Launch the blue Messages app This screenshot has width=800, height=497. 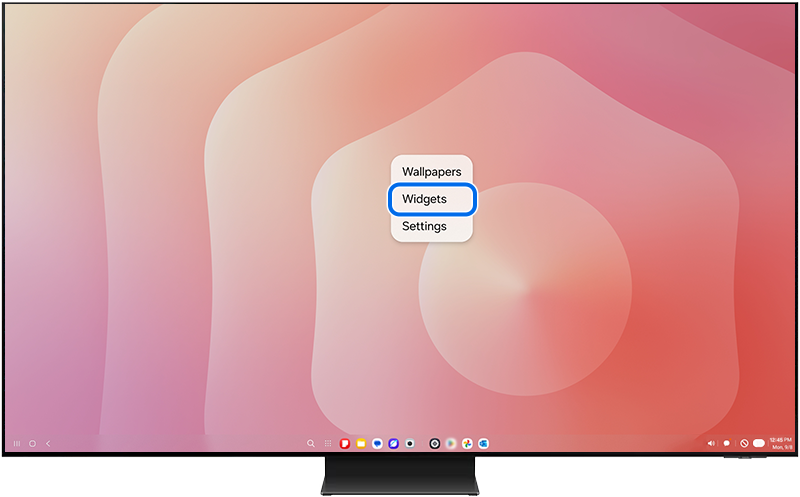[x=377, y=443]
